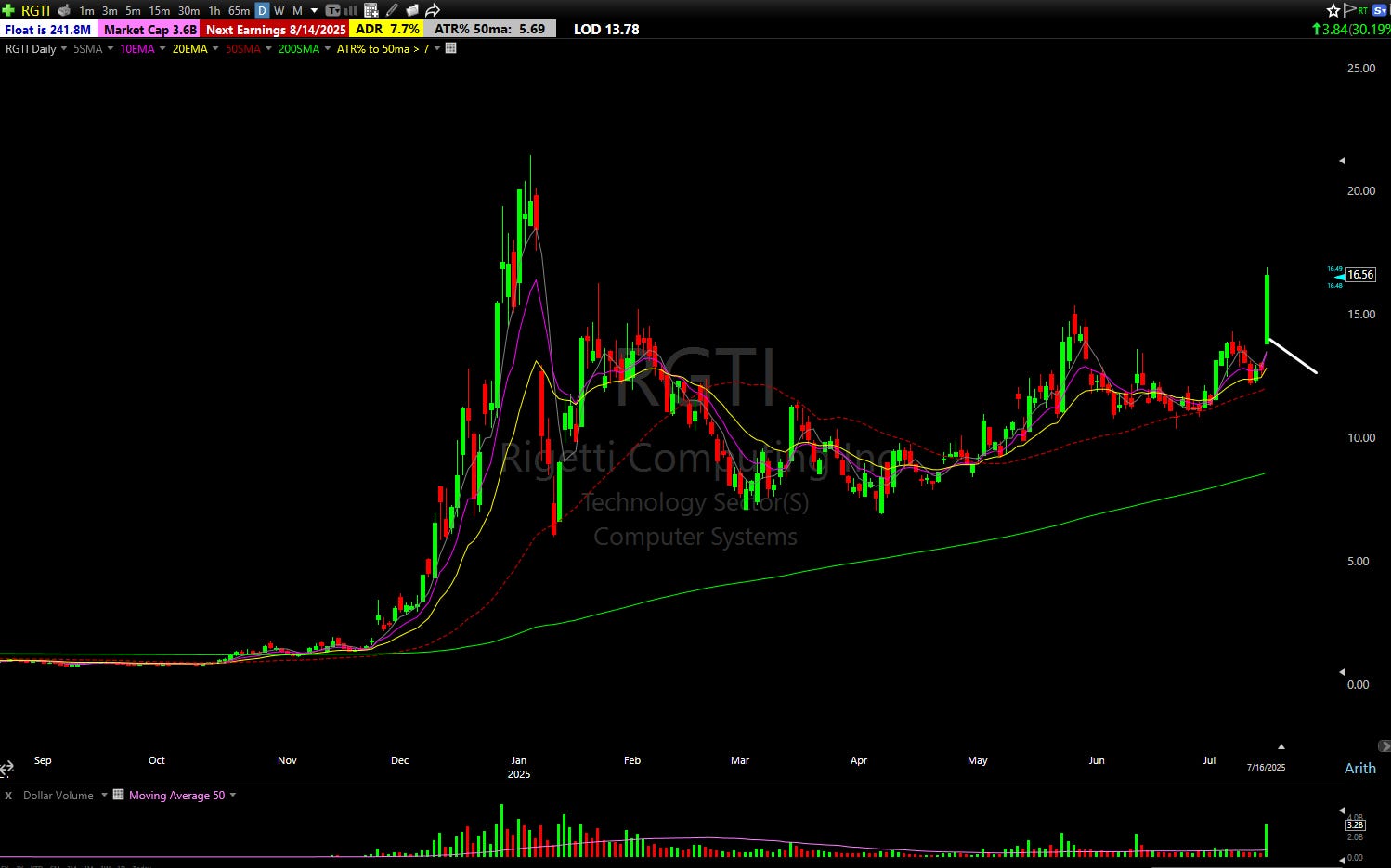Click grid icon before Moving Average 50
Image resolution: width=1391 pixels, height=868 pixels.
119,795
